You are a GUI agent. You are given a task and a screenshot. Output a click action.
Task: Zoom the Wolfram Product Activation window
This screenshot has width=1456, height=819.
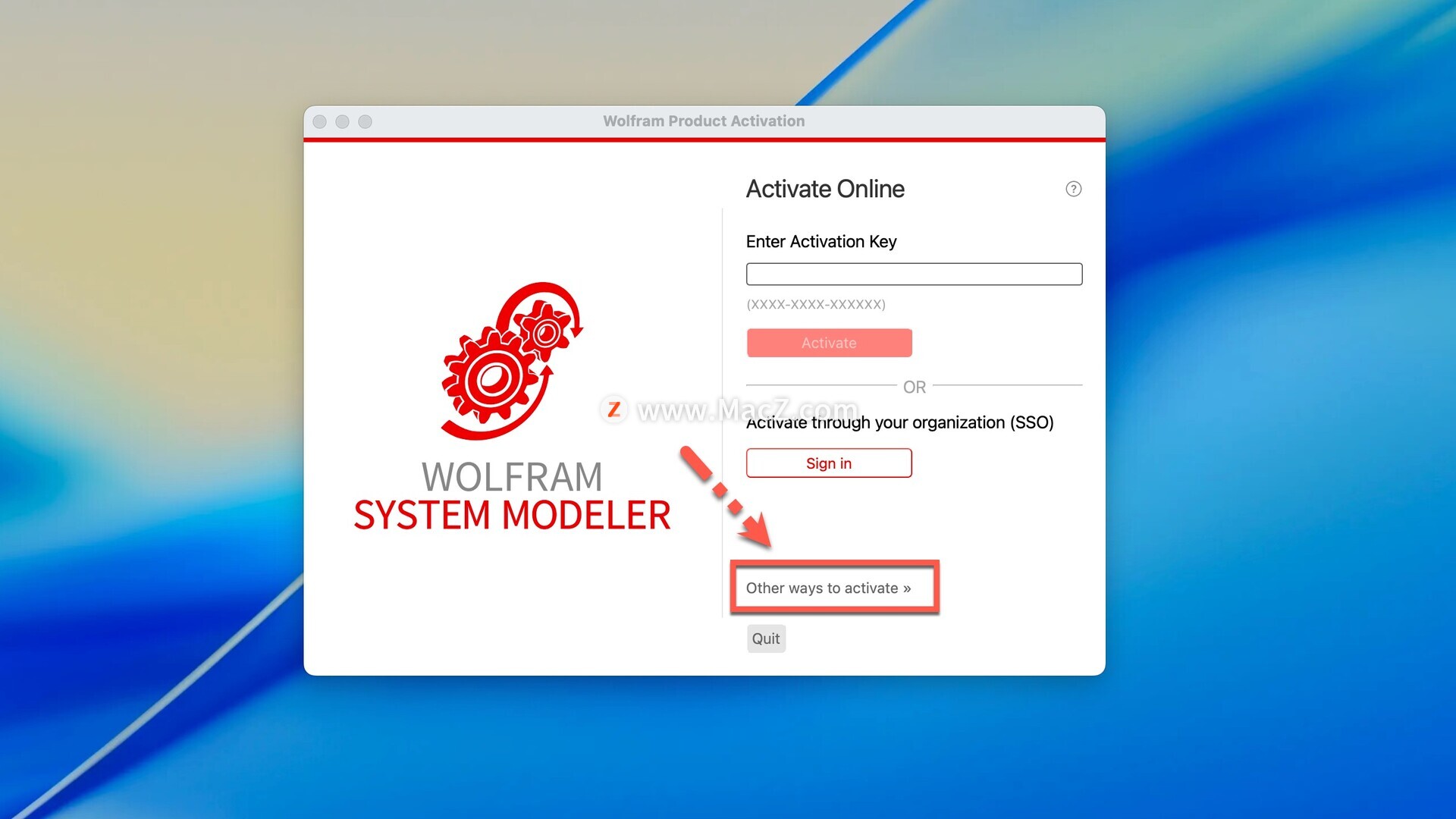(366, 121)
